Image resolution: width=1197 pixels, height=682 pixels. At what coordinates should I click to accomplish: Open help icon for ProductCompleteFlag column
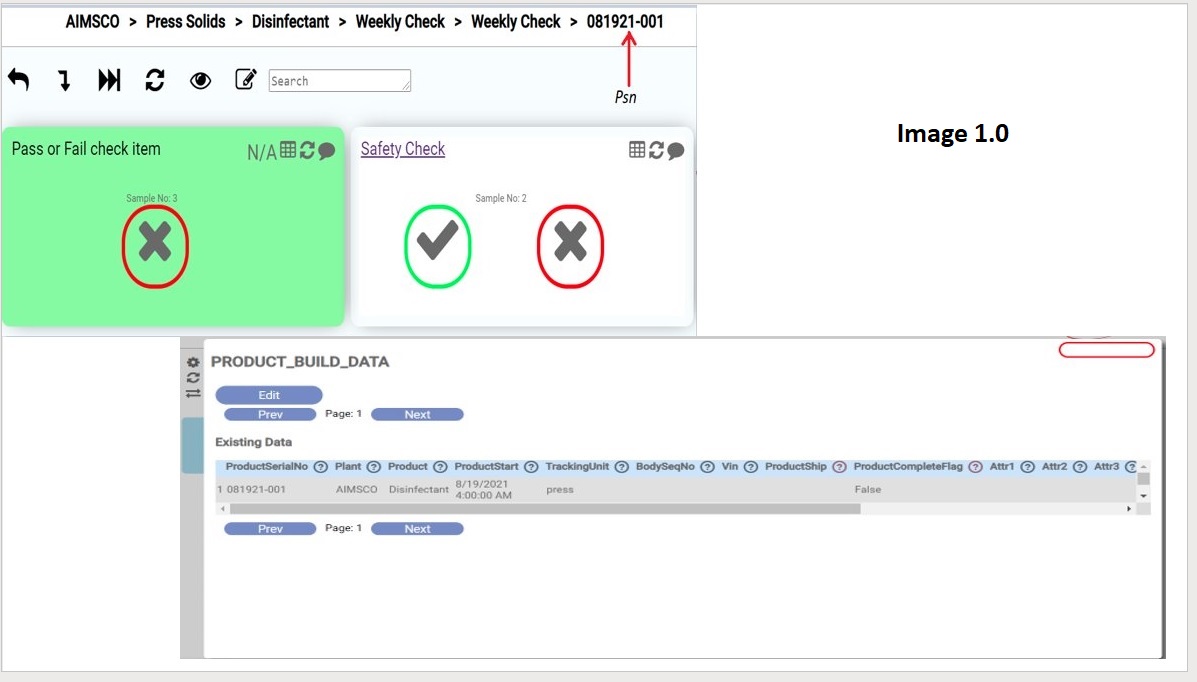[975, 467]
